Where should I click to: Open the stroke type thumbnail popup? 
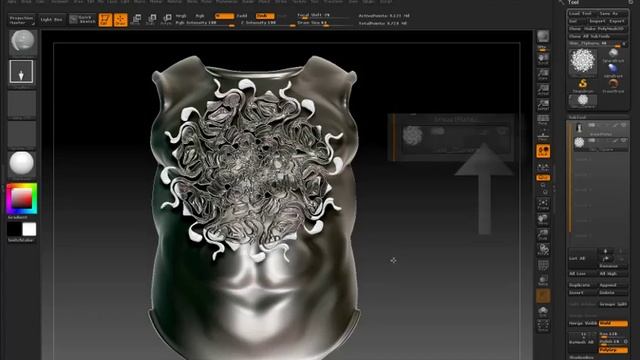click(x=21, y=72)
